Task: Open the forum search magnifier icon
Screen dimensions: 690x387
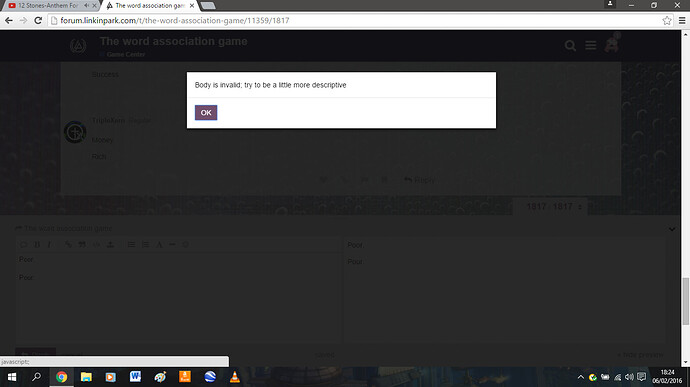Action: (570, 45)
